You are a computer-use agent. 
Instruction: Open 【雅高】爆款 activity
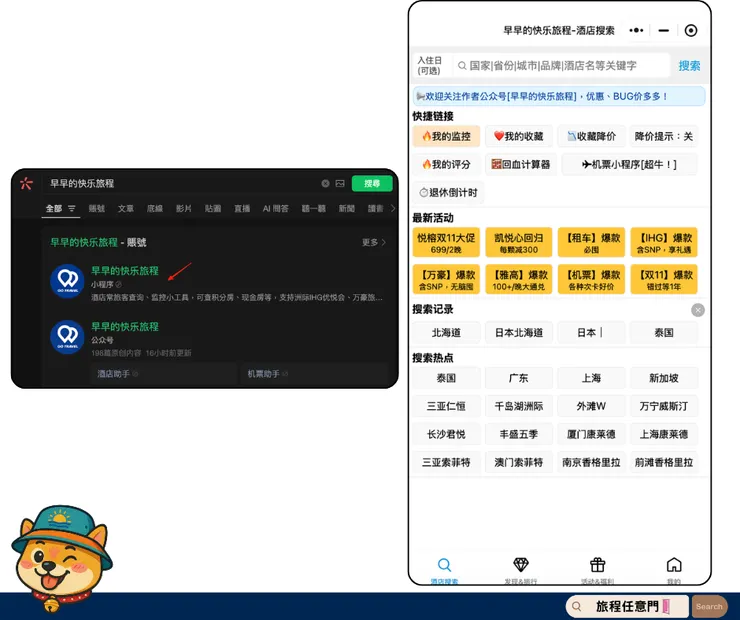[519, 279]
